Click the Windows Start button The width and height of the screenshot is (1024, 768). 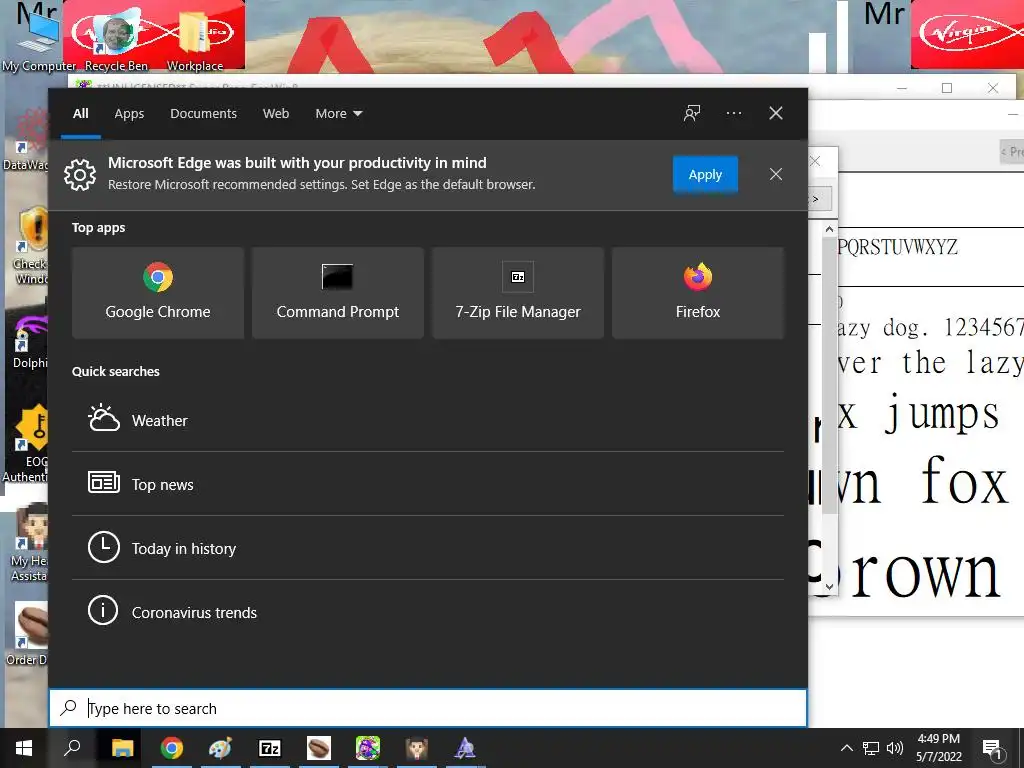[24, 748]
